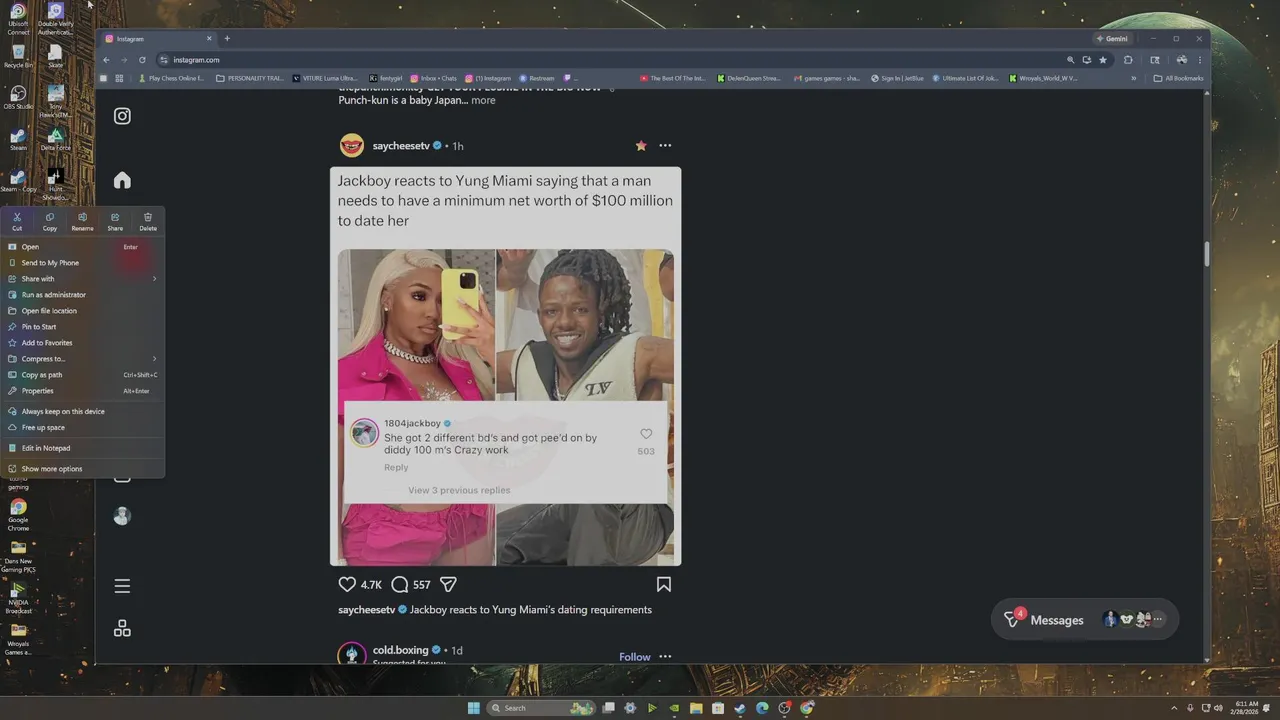This screenshot has height=720, width=1280.
Task: Open the saycheesetv profile from post header
Action: click(401, 146)
